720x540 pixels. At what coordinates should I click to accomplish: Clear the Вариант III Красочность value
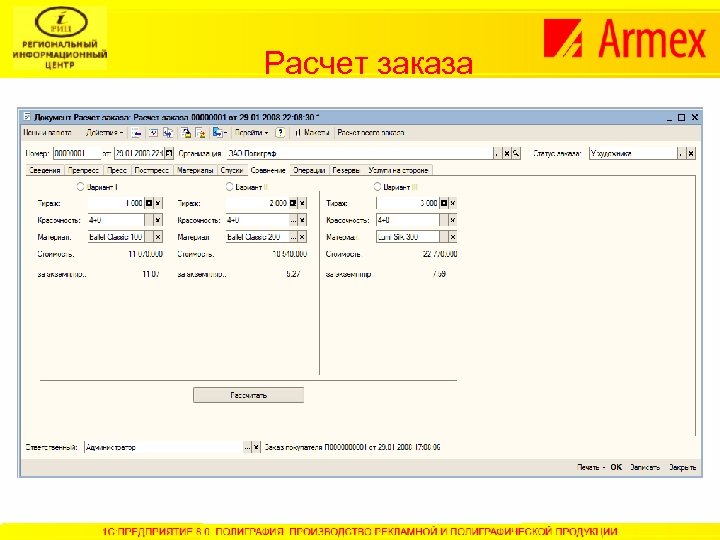[x=453, y=220]
